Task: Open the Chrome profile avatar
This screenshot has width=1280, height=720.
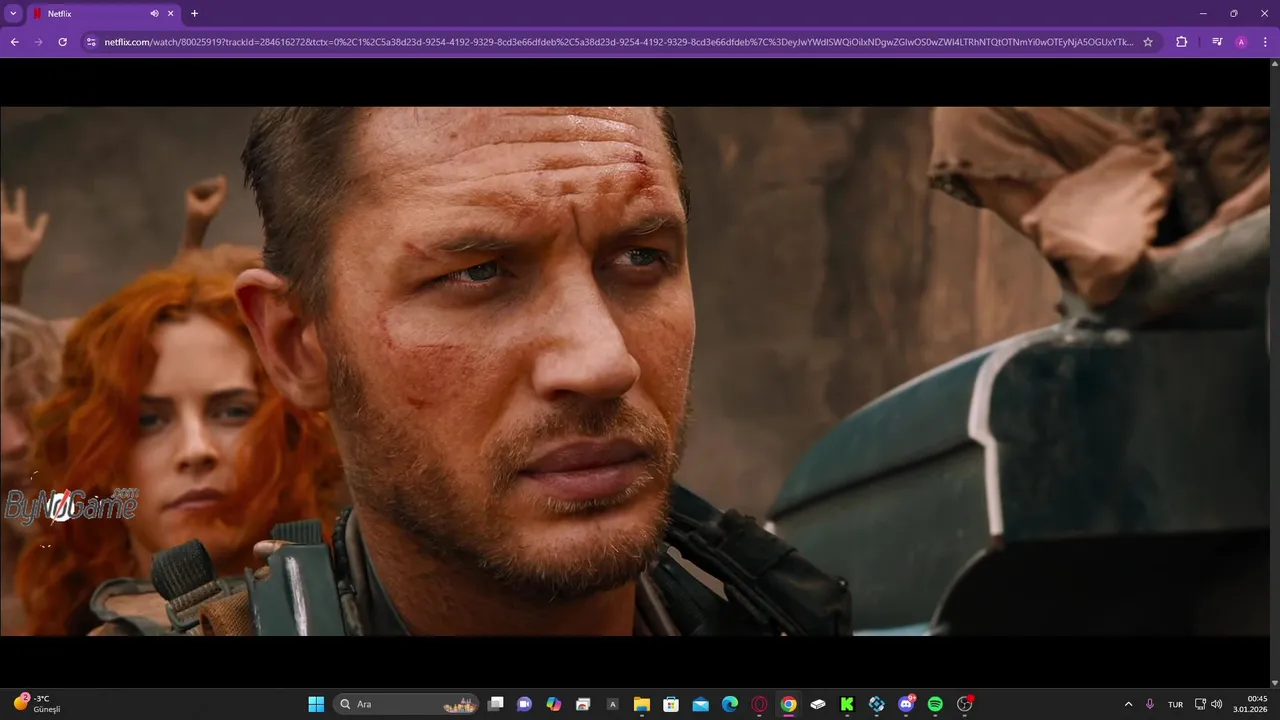Action: point(1241,42)
